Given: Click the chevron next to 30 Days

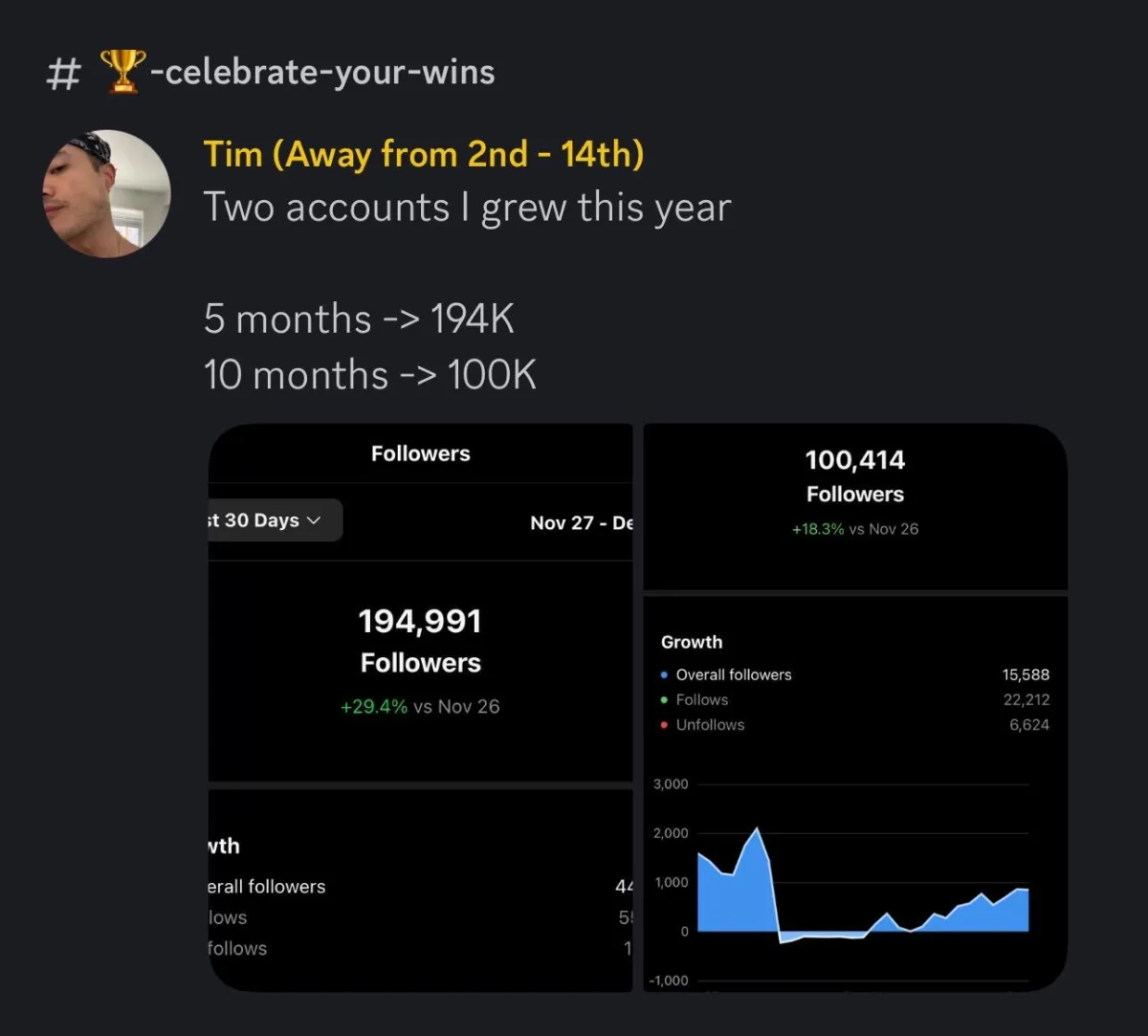Looking at the screenshot, I should (x=314, y=521).
